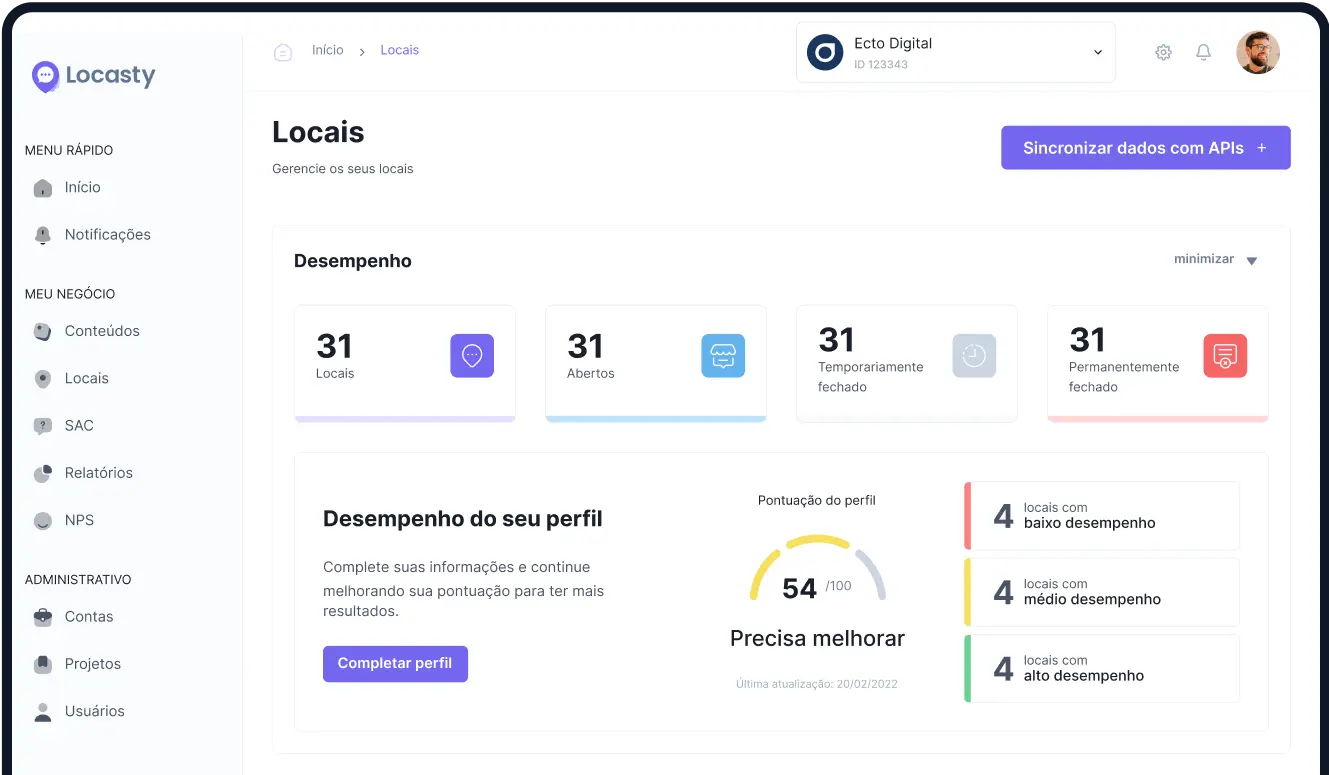Select the 31 Abertos stat card
Image resolution: width=1329 pixels, height=775 pixels.
(656, 364)
